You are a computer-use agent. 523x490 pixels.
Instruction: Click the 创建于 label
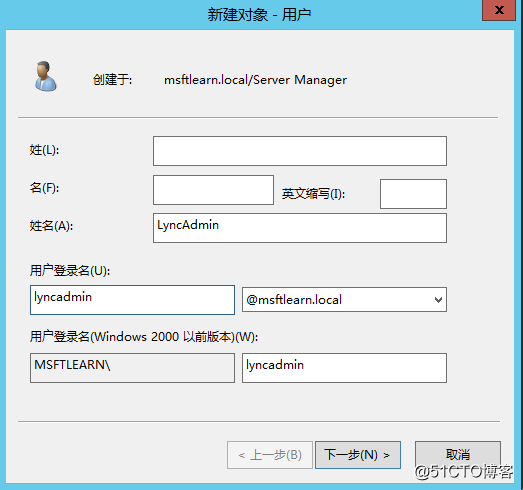click(x=112, y=80)
